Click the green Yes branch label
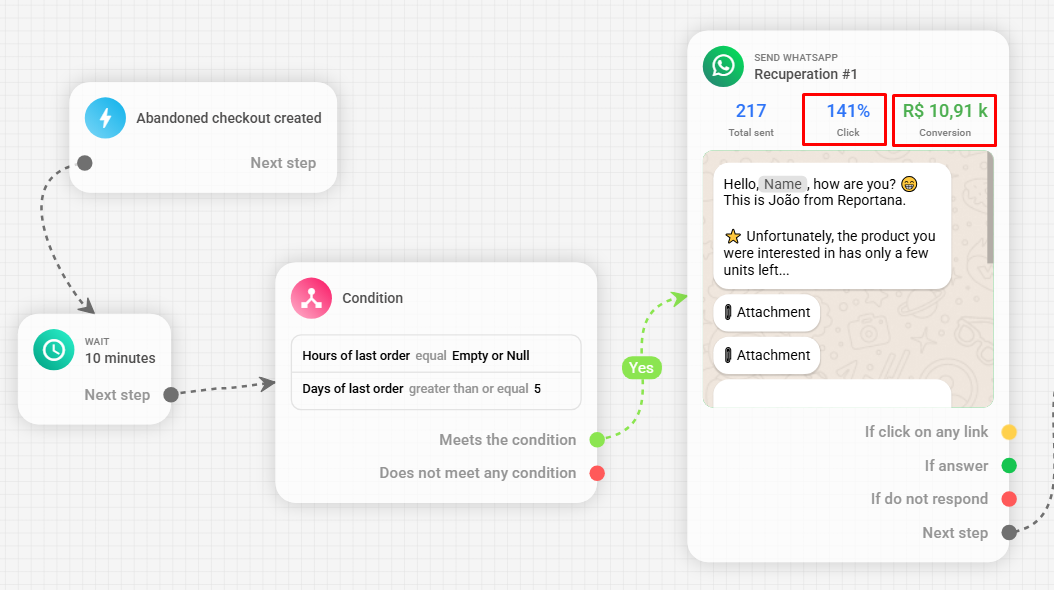 (x=641, y=368)
